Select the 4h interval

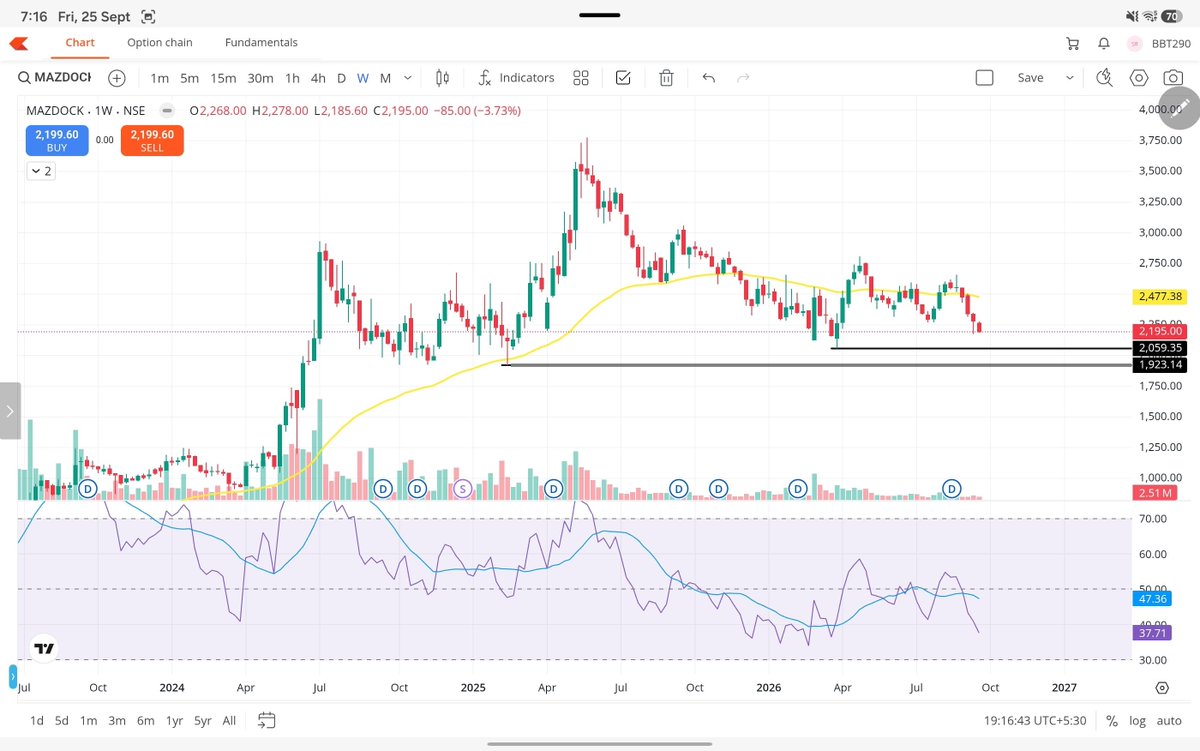(318, 78)
